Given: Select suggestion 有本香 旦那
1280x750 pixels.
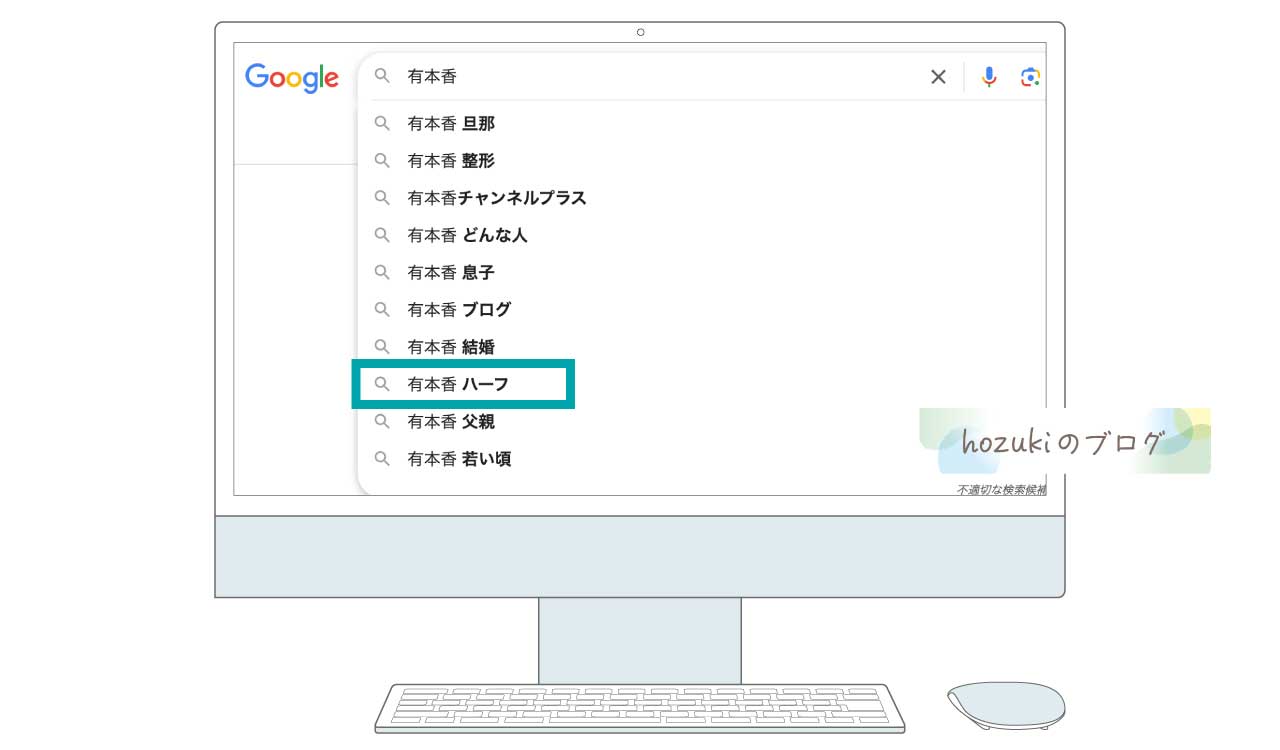Looking at the screenshot, I should point(451,123).
